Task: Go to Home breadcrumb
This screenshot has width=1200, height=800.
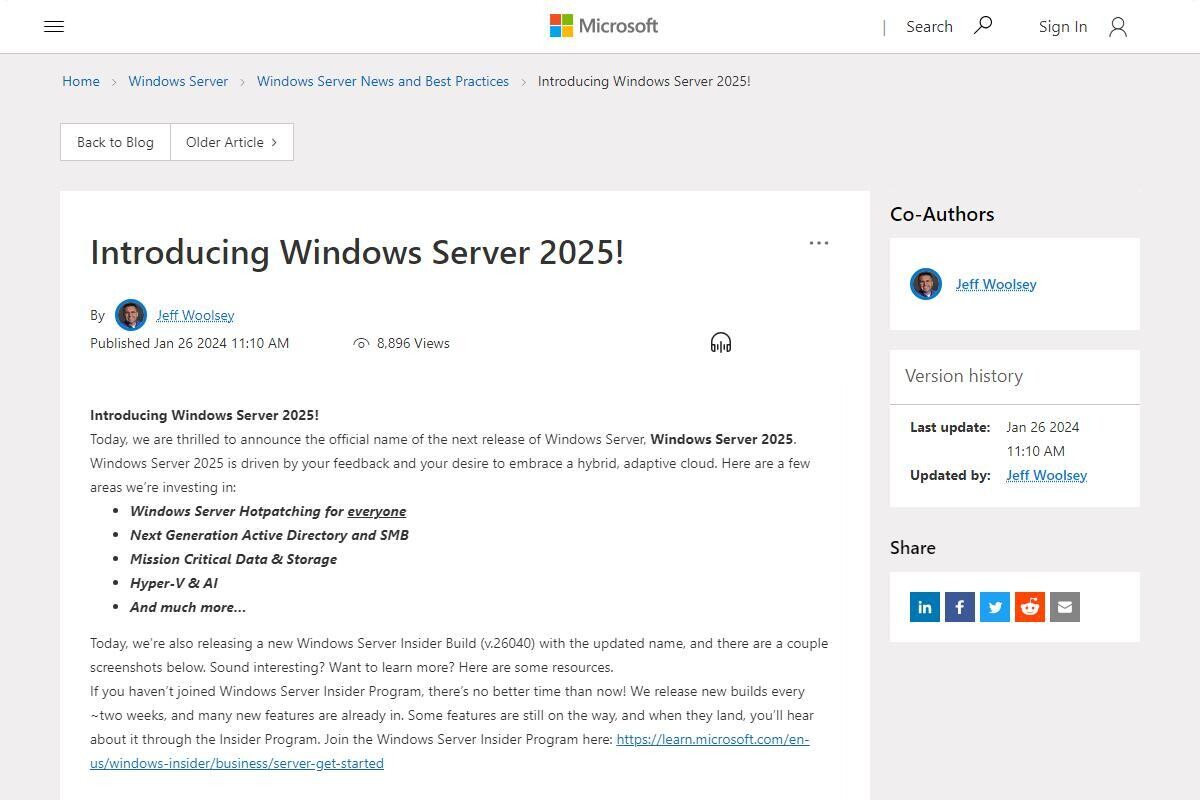Action: click(81, 81)
